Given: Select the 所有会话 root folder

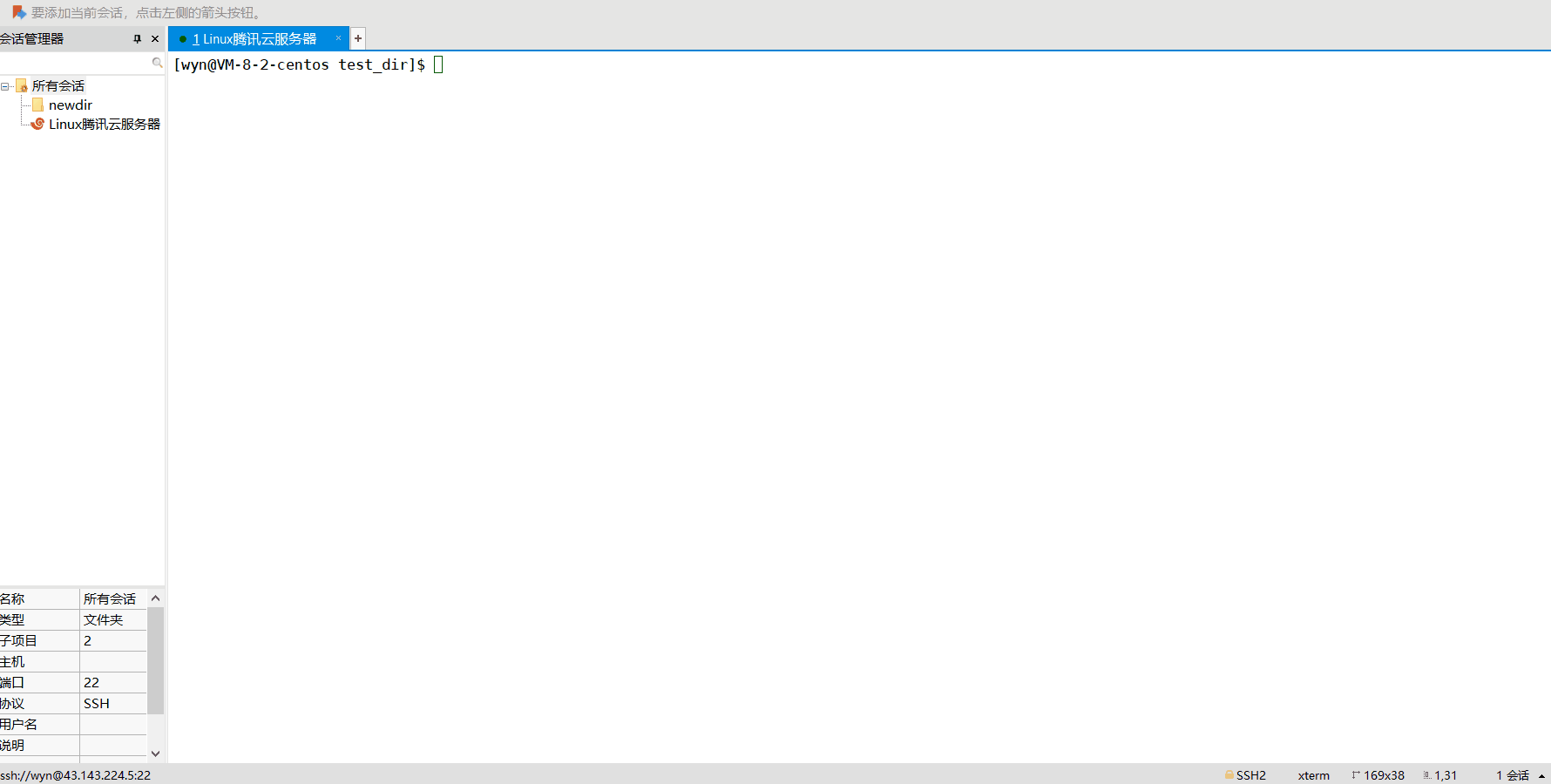Looking at the screenshot, I should [58, 85].
